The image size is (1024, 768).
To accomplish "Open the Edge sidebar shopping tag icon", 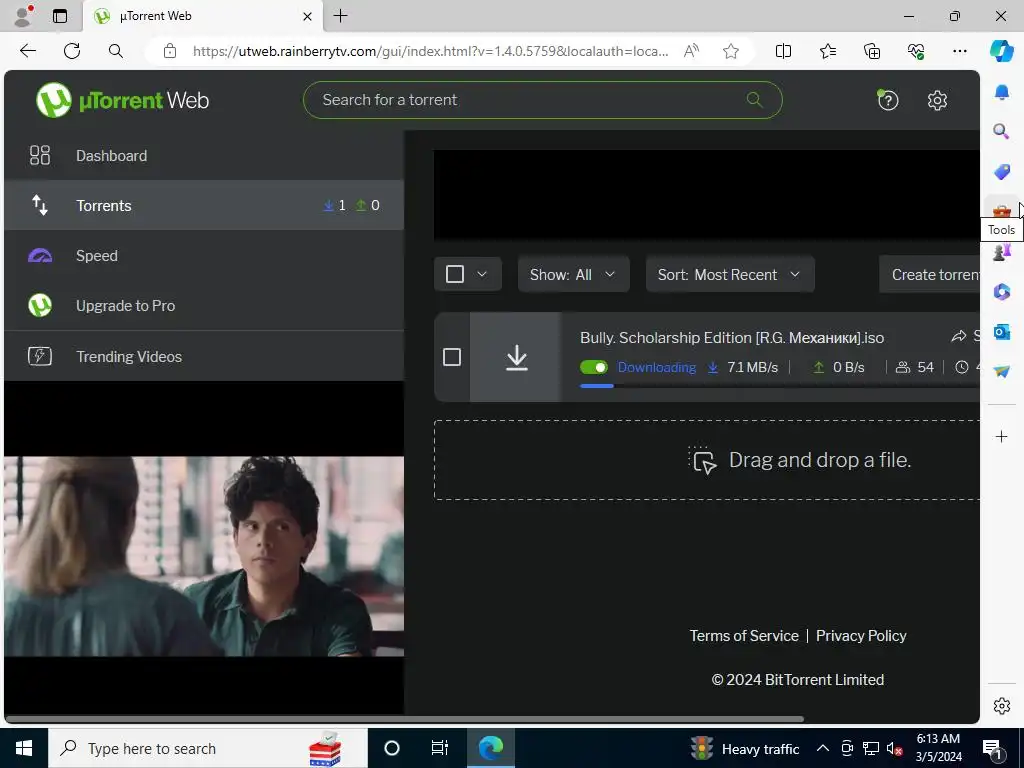I will click(x=1001, y=171).
